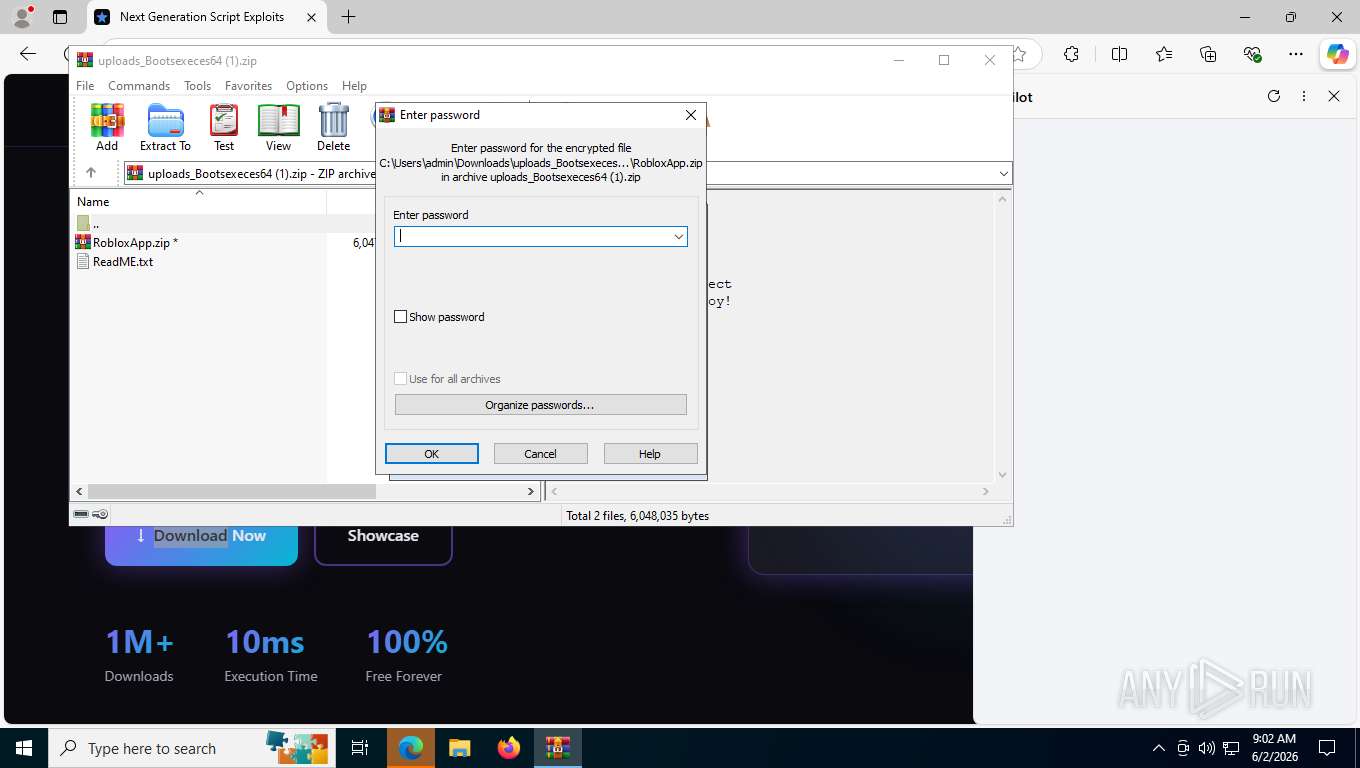The height and width of the screenshot is (768, 1360).
Task: Open WinRAR File menu
Action: pos(85,86)
